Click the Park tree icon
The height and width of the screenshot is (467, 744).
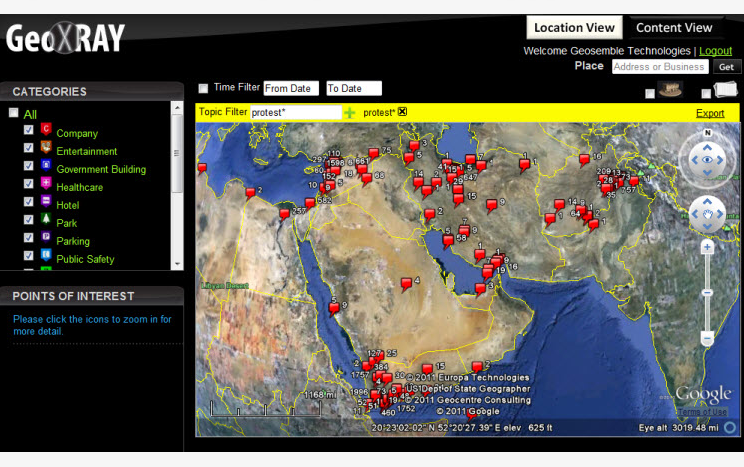click(x=45, y=222)
